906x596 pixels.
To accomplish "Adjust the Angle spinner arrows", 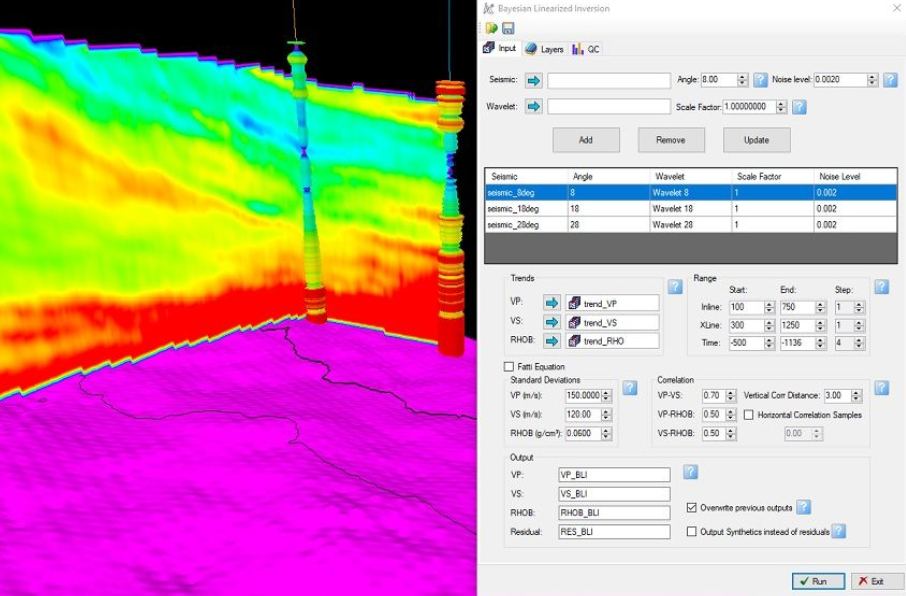I will 742,80.
